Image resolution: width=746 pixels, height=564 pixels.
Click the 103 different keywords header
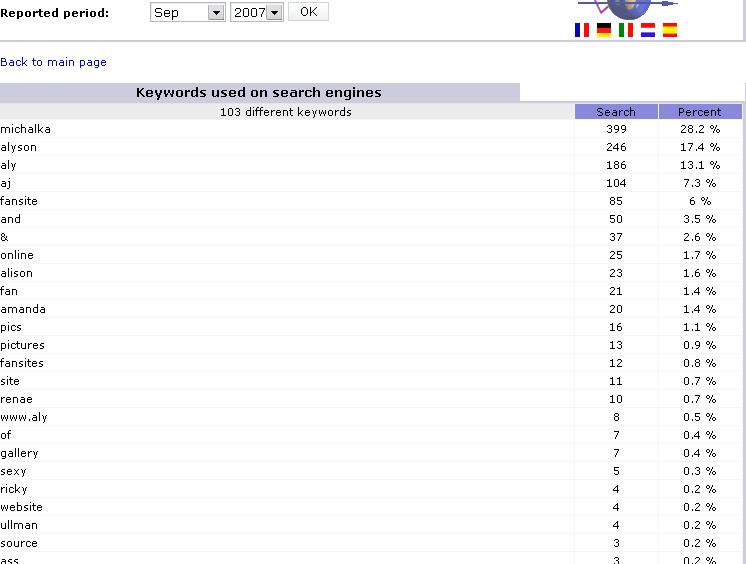286,112
